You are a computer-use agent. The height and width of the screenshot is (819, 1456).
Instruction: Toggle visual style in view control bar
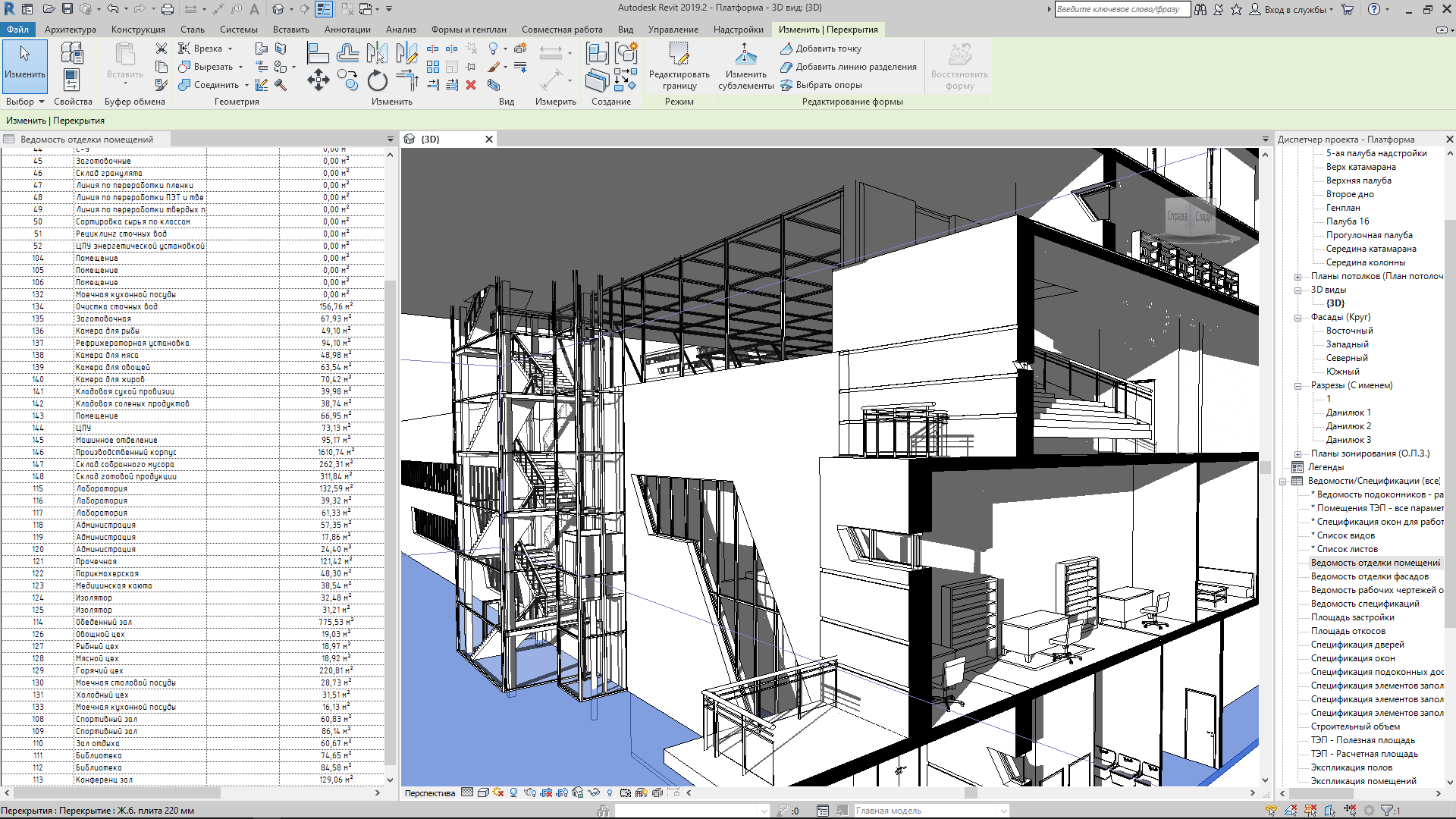pos(482,792)
